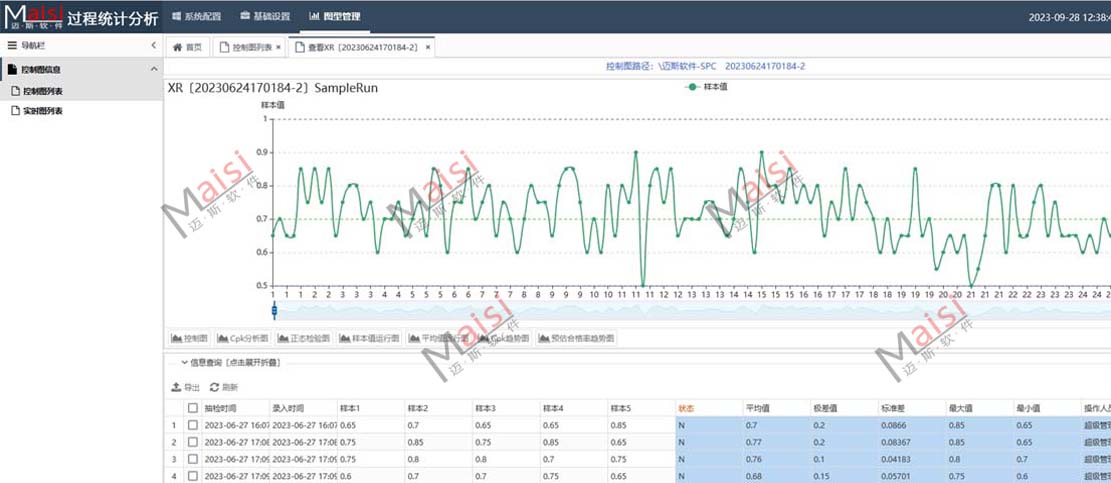Open the 预估合格率趋势图 chart

point(578,338)
